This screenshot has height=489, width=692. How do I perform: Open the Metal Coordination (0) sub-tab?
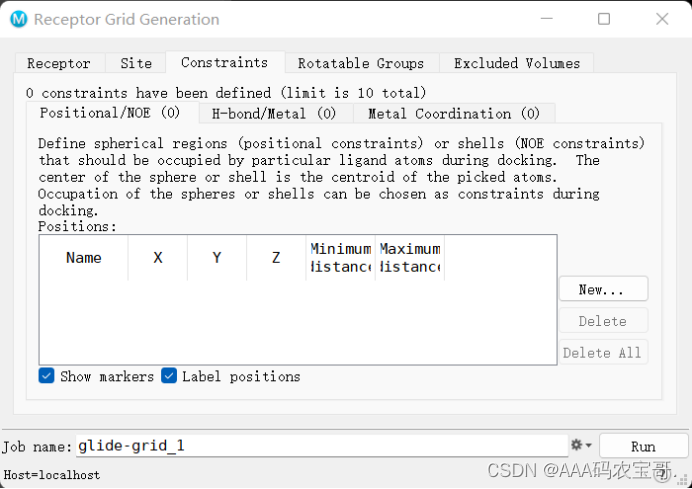pos(454,114)
